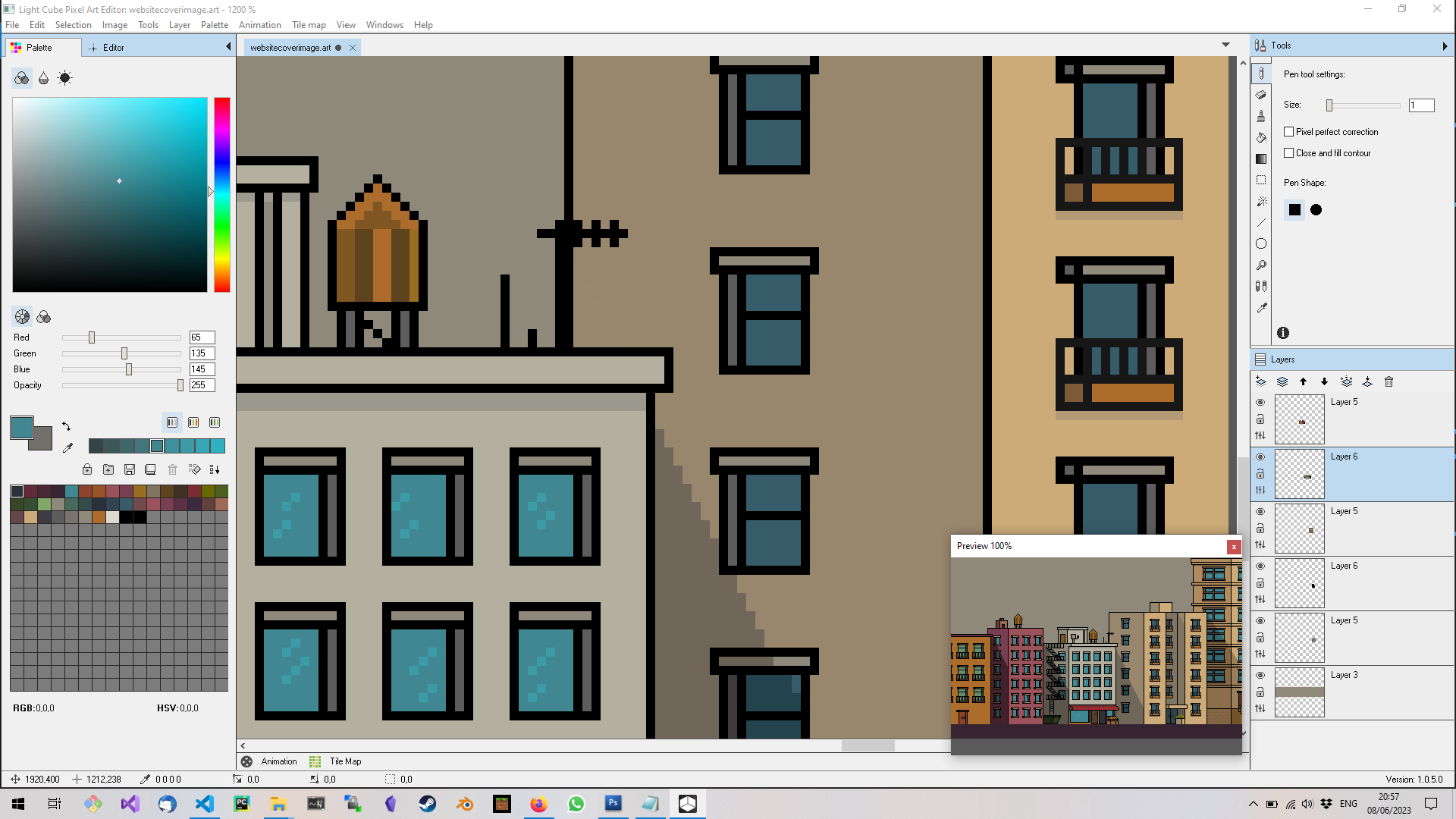Click the add new layer icon
Viewport: 1456px width, 819px height.
pos(1260,382)
